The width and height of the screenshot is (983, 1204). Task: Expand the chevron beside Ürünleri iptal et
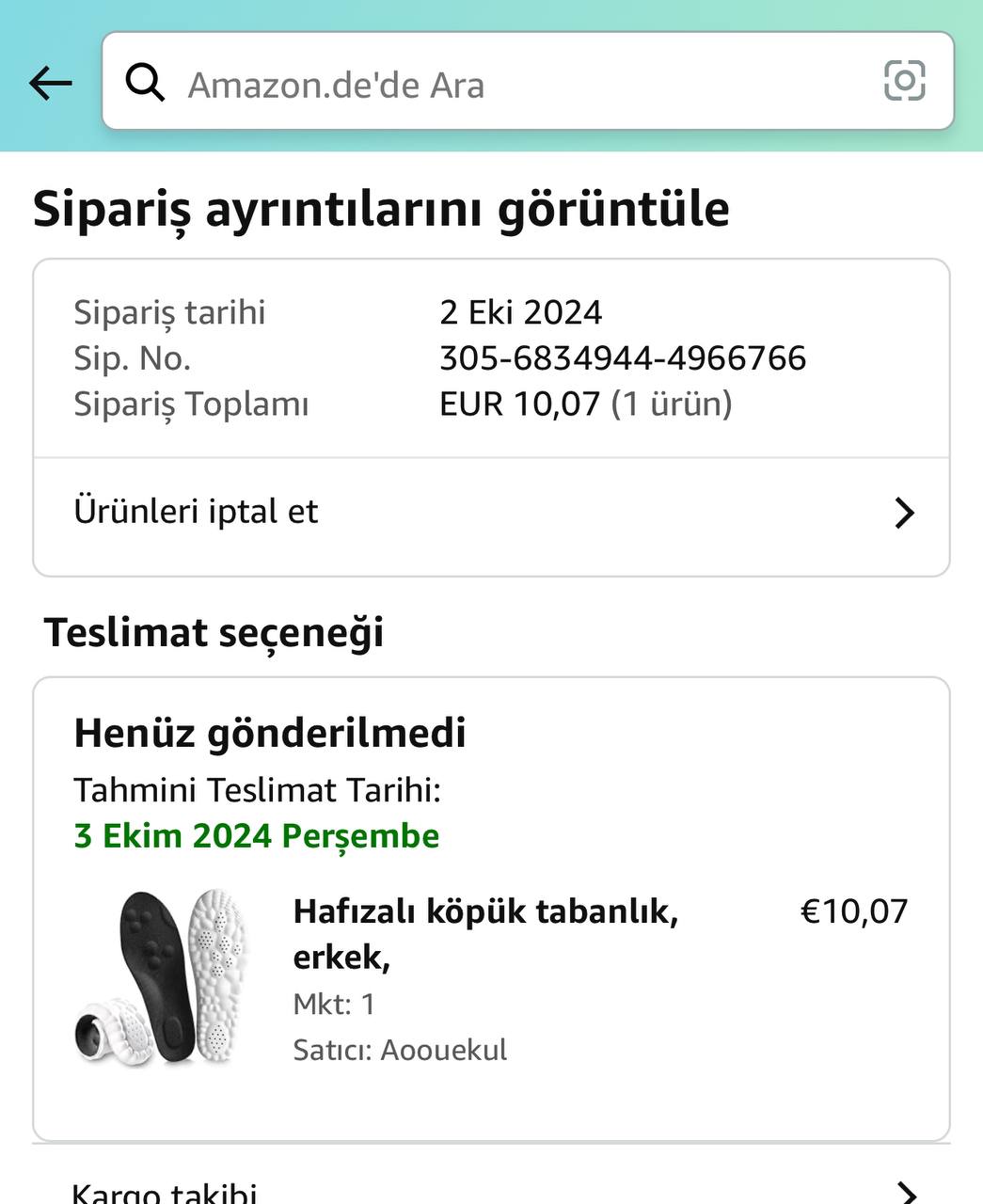coord(904,513)
